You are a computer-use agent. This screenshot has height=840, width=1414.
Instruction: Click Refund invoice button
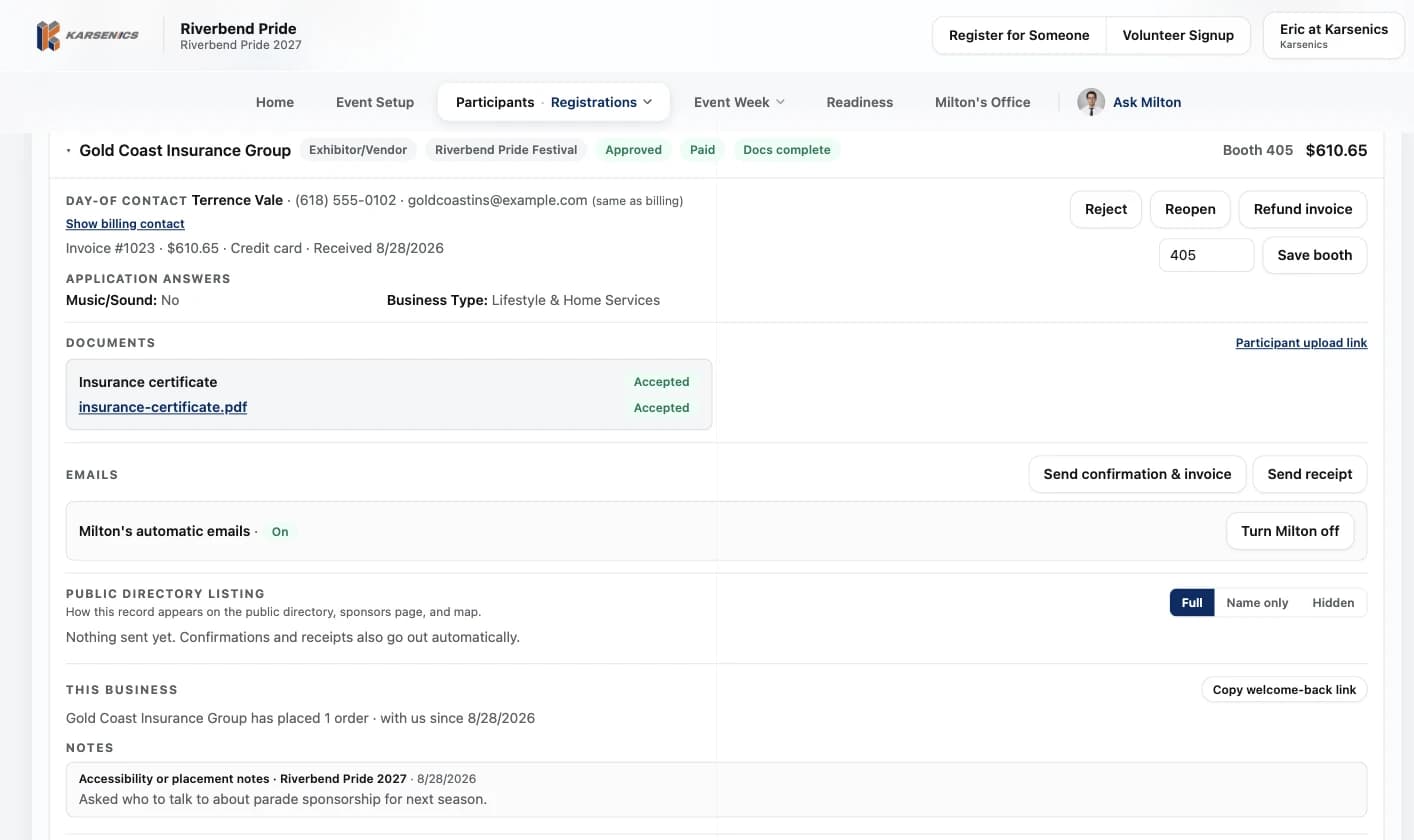[1303, 209]
